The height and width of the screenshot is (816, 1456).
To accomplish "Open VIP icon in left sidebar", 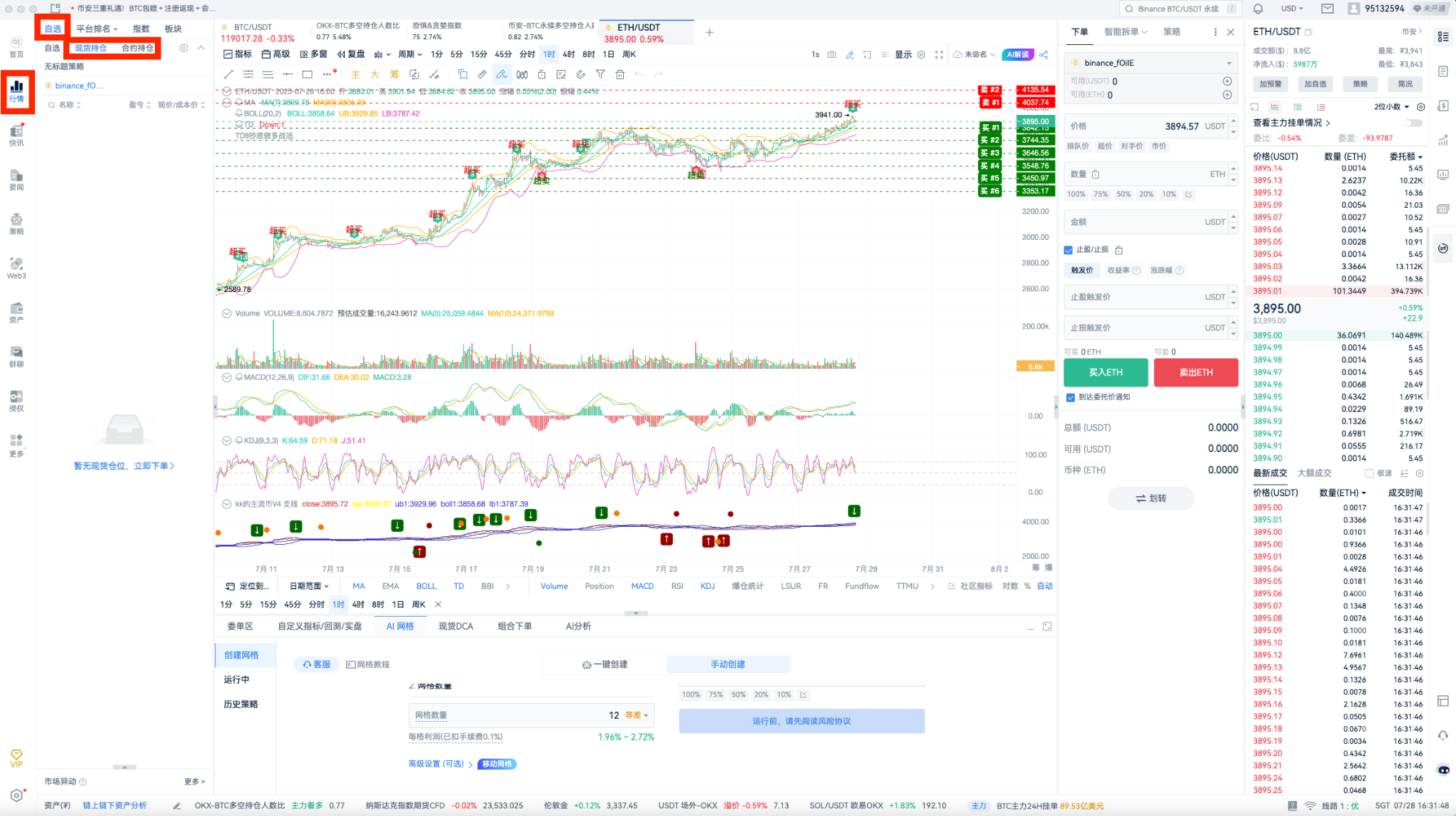I will tap(16, 758).
